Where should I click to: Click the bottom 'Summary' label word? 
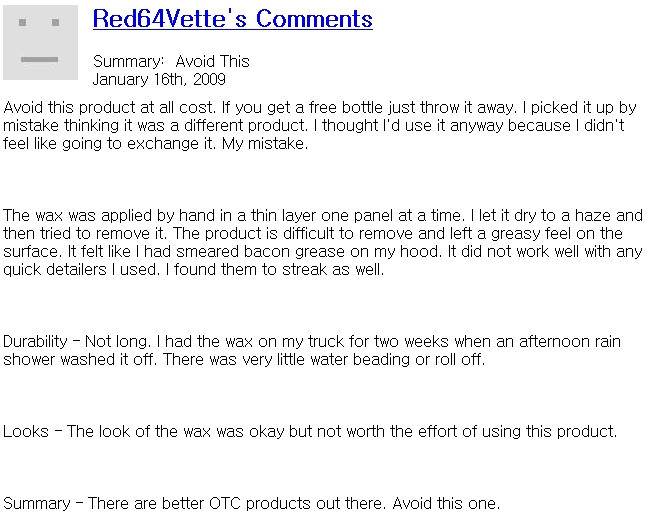coord(37,503)
